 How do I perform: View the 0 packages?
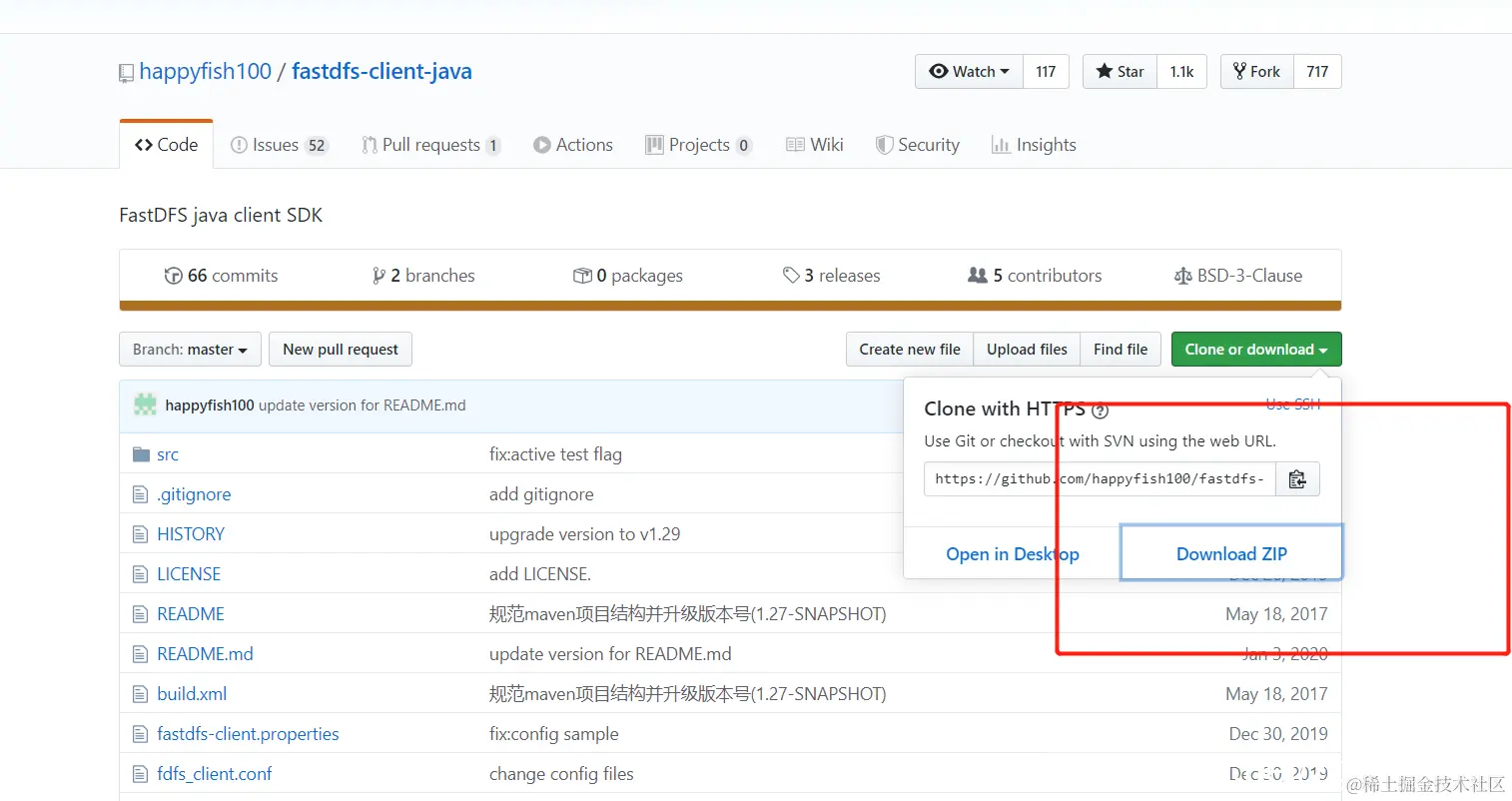(628, 276)
